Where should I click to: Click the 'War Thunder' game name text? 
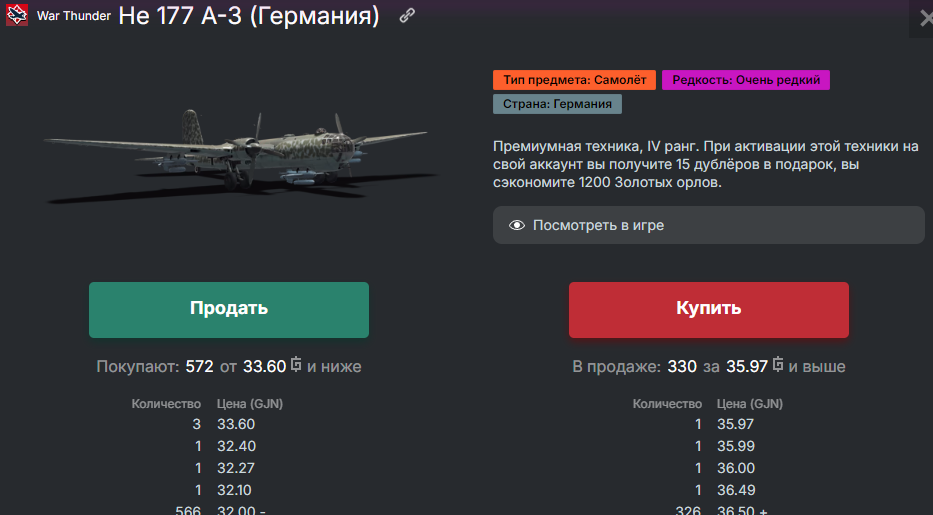(74, 16)
